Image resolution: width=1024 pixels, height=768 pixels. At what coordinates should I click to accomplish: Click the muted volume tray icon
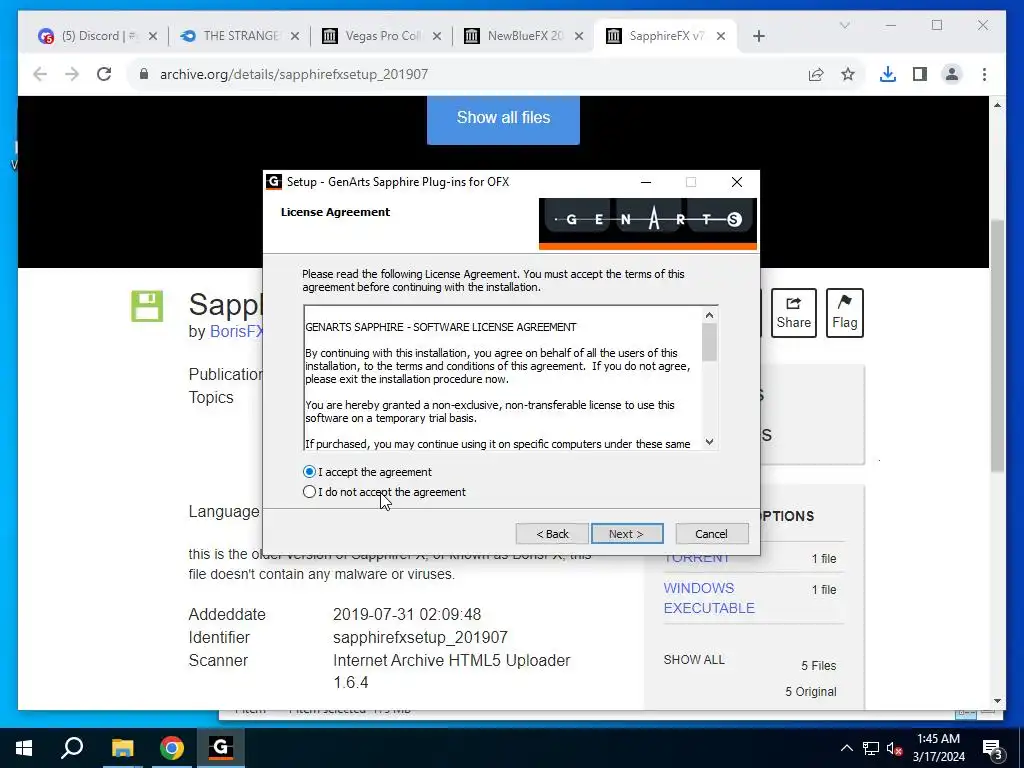point(894,748)
